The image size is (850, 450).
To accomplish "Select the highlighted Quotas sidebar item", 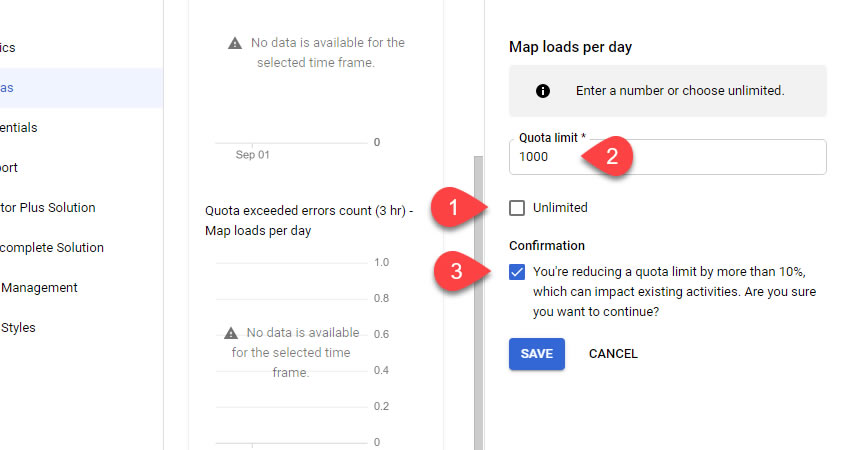I will pos(40,88).
